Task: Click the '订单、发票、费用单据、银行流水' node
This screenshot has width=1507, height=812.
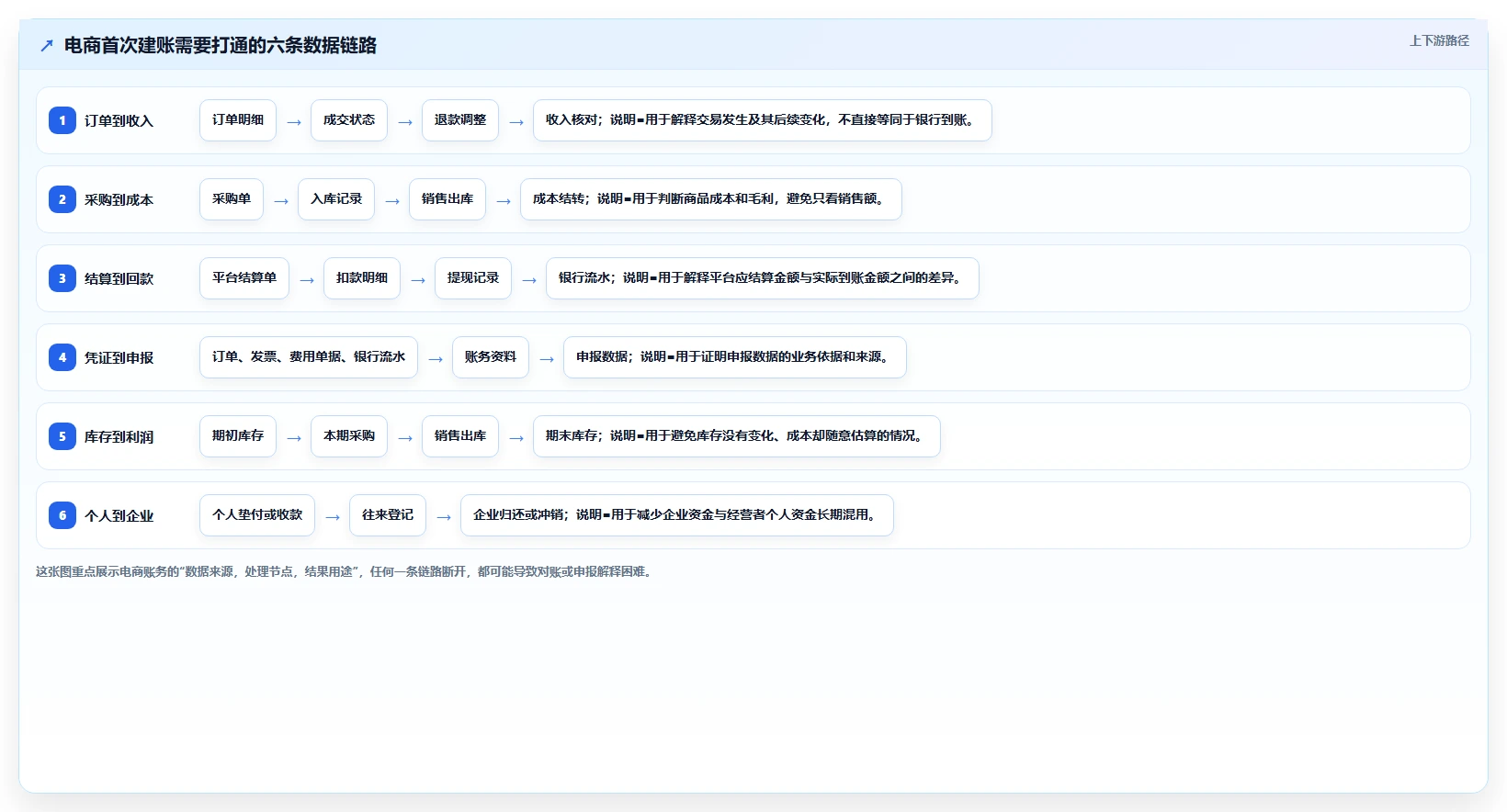Action: pos(309,357)
